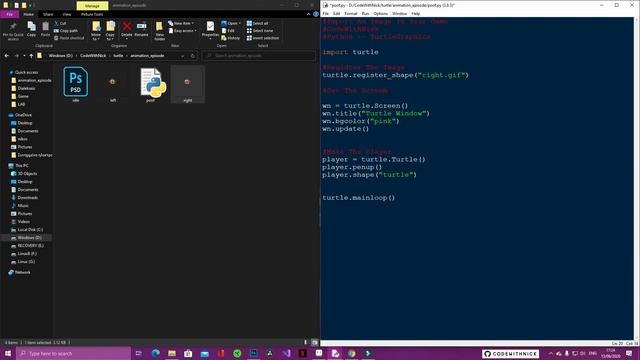Click the Up one level arrow

click(31, 56)
